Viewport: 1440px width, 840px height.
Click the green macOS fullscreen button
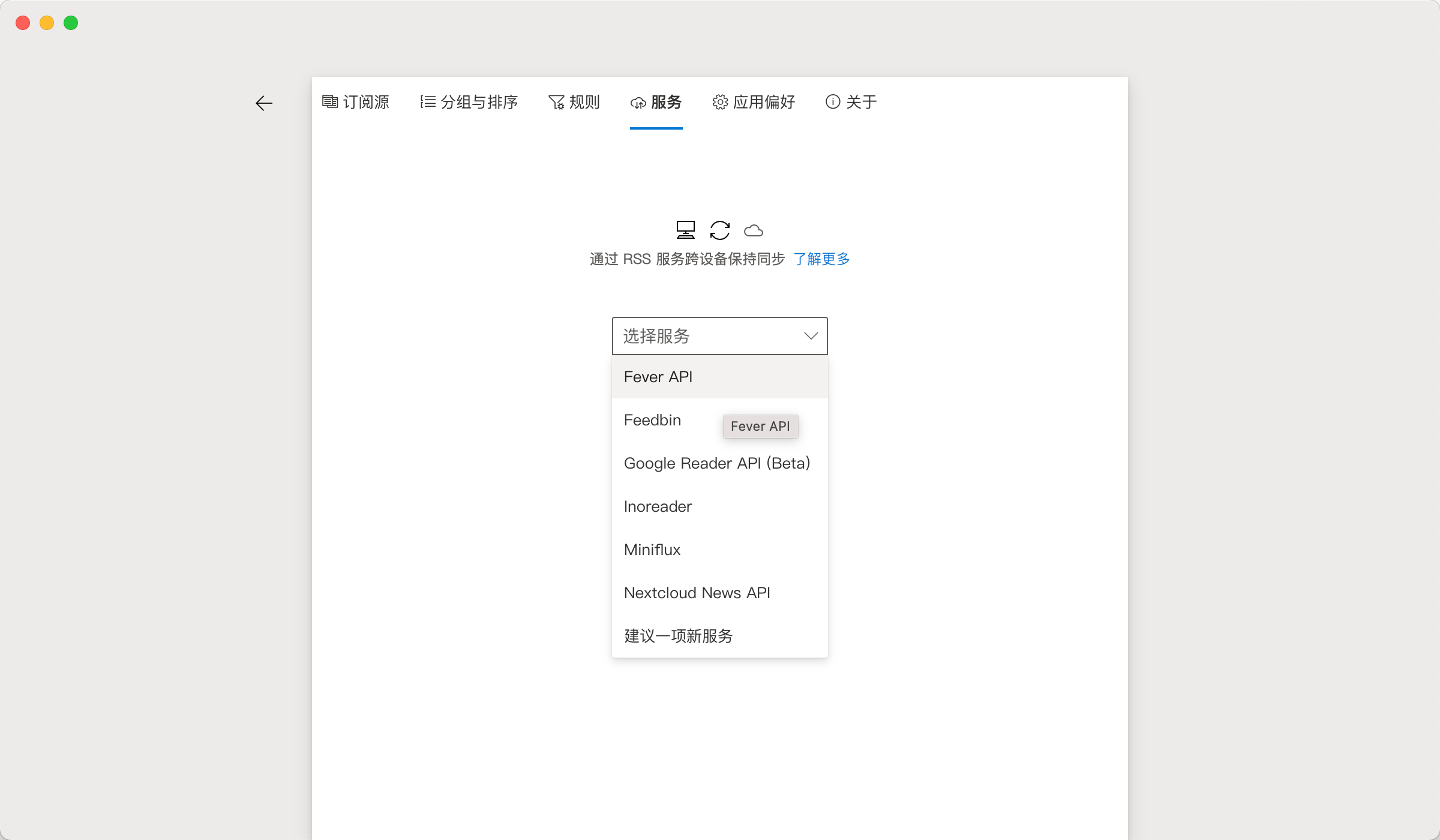click(x=71, y=23)
